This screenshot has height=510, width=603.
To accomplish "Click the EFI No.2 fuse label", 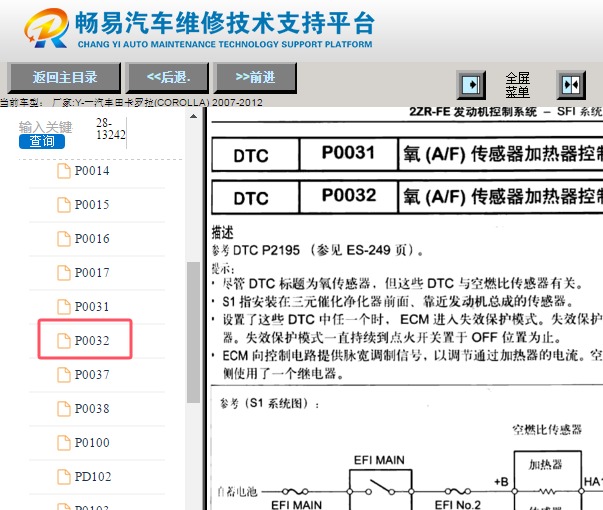I will tap(458, 504).
